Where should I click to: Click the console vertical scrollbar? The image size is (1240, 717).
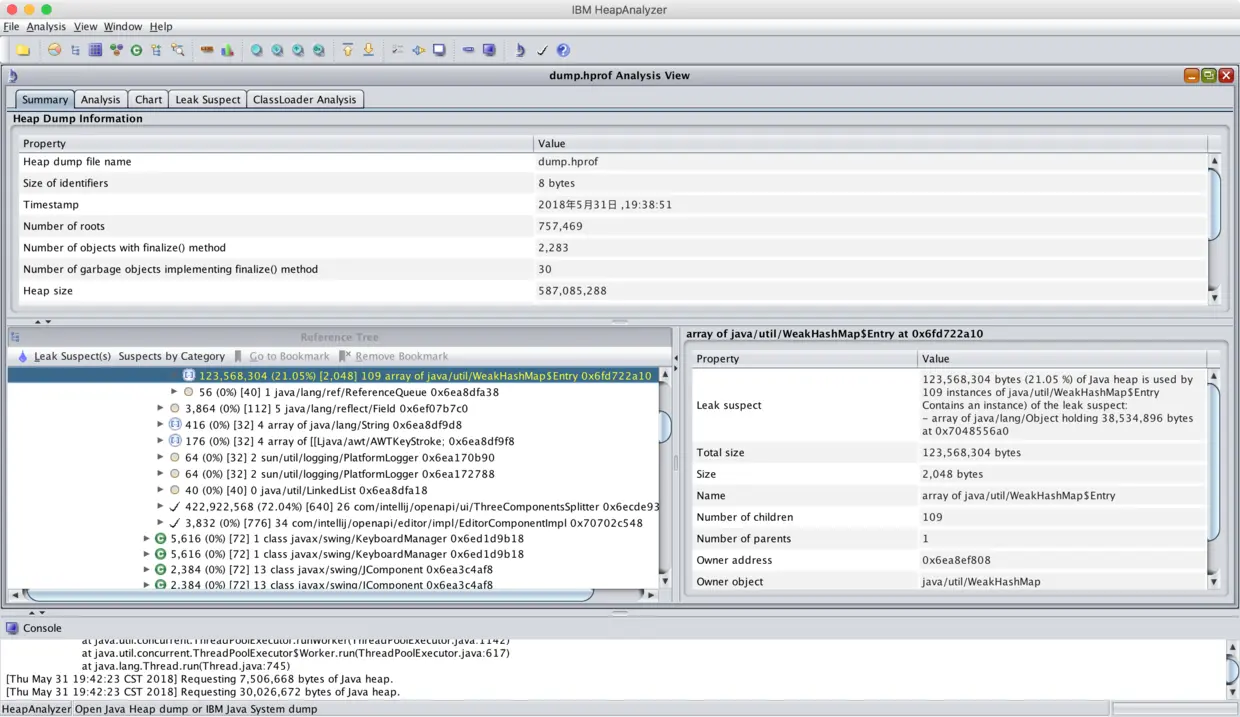[1231, 670]
